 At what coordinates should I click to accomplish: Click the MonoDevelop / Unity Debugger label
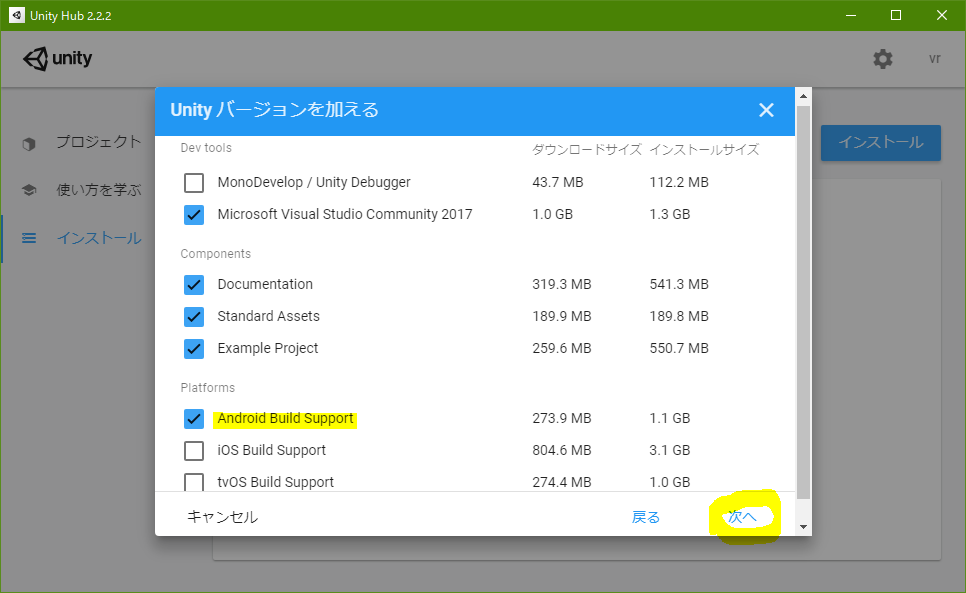click(x=314, y=182)
